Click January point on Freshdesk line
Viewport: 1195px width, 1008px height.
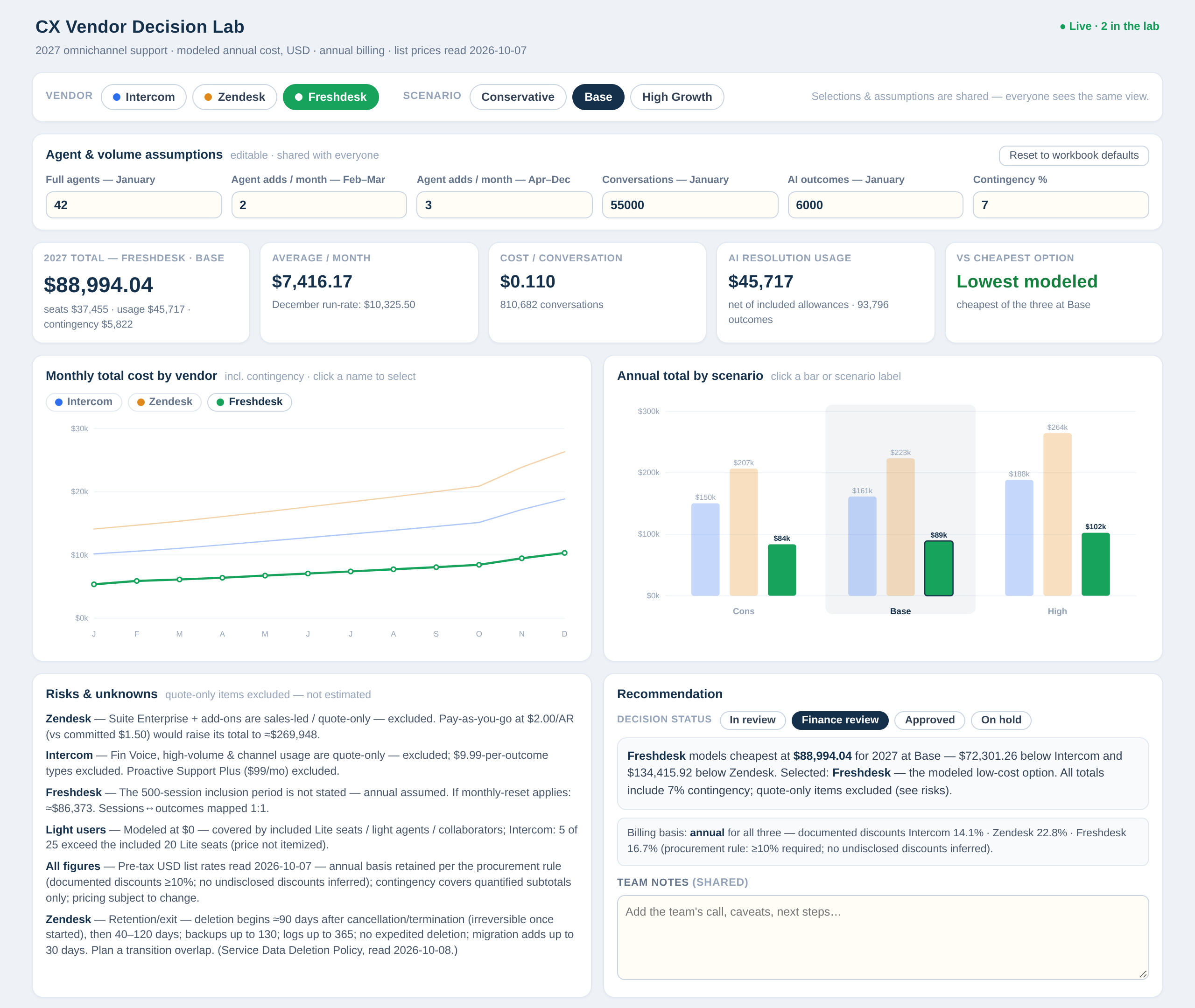pyautogui.click(x=94, y=584)
